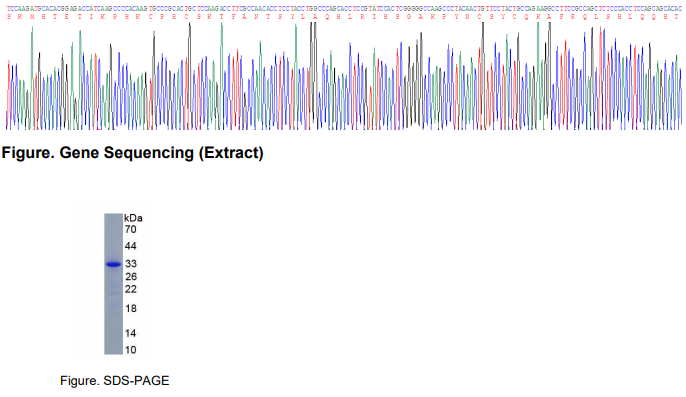Screen dimensions: 686x397
Task: Click the SDS-PAGE gel lane image
Action: pyautogui.click(x=113, y=284)
